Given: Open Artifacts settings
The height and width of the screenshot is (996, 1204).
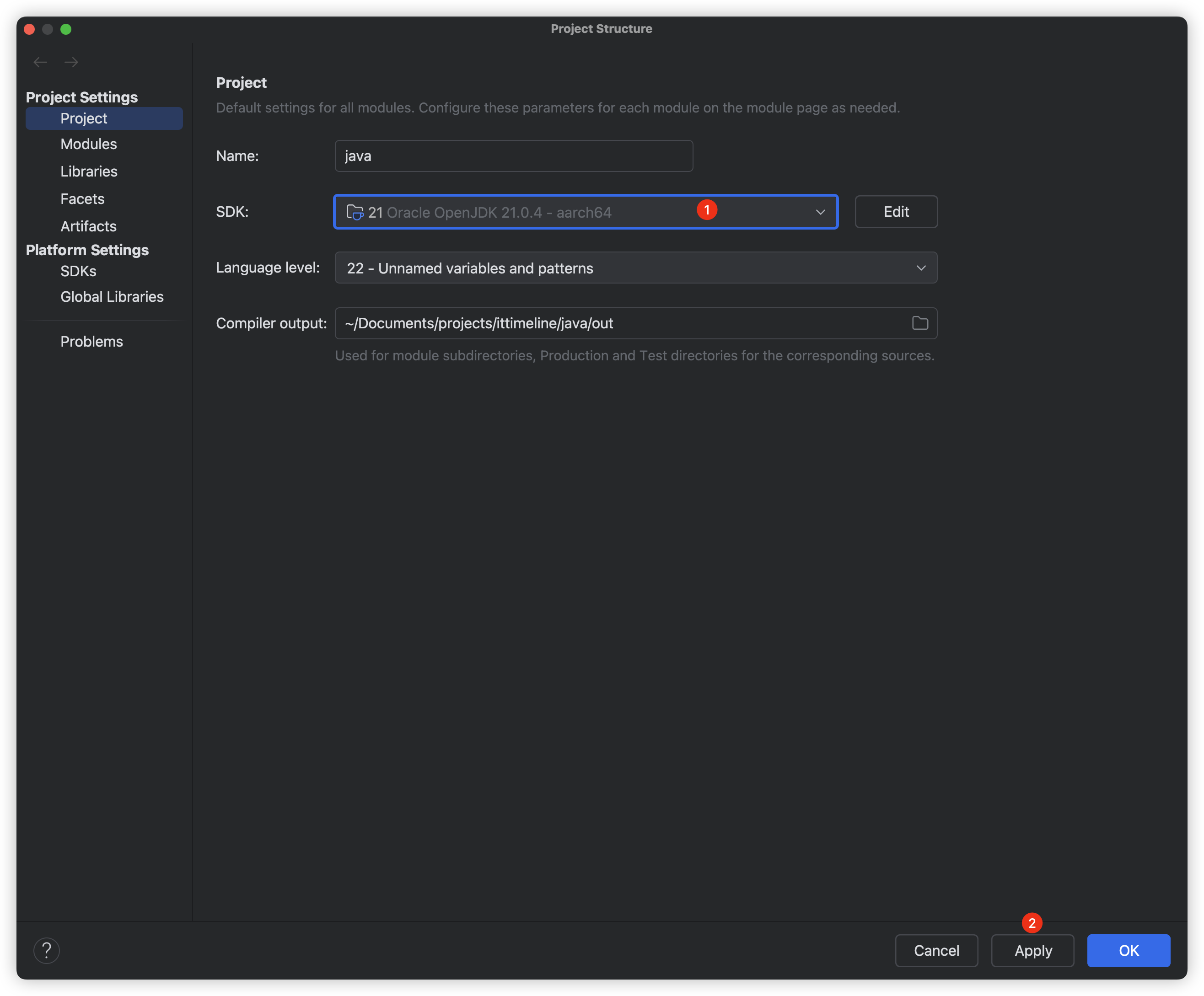Looking at the screenshot, I should point(88,226).
